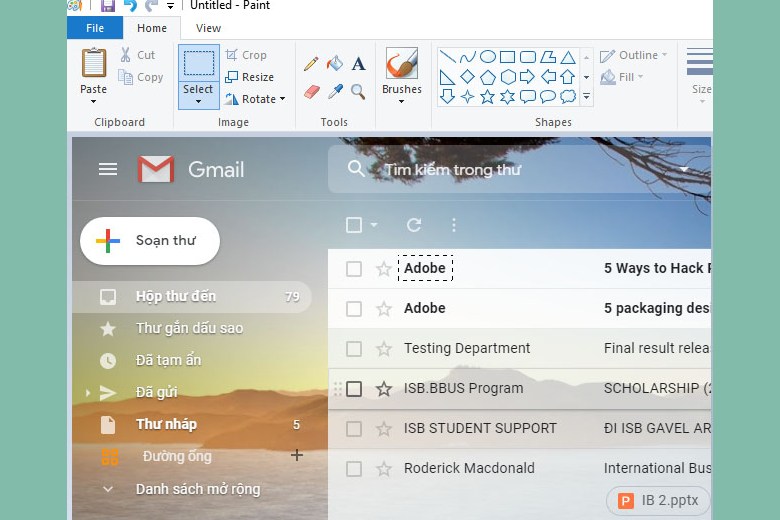Tick the ISB STUDENT SUPPORT email checkbox
Screen dimensions: 780x520
coord(354,428)
